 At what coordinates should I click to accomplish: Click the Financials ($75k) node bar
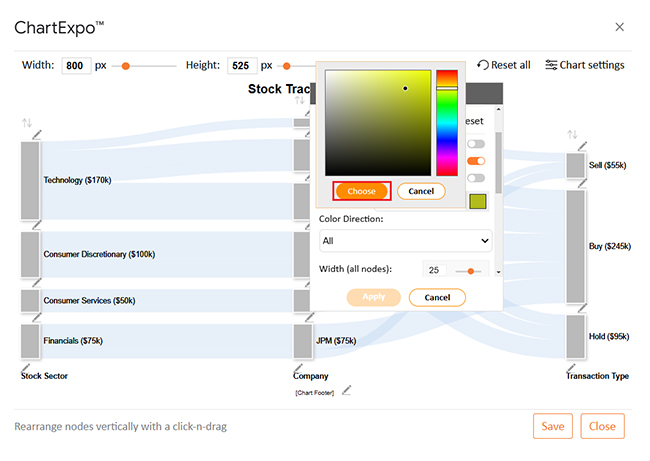(30, 341)
